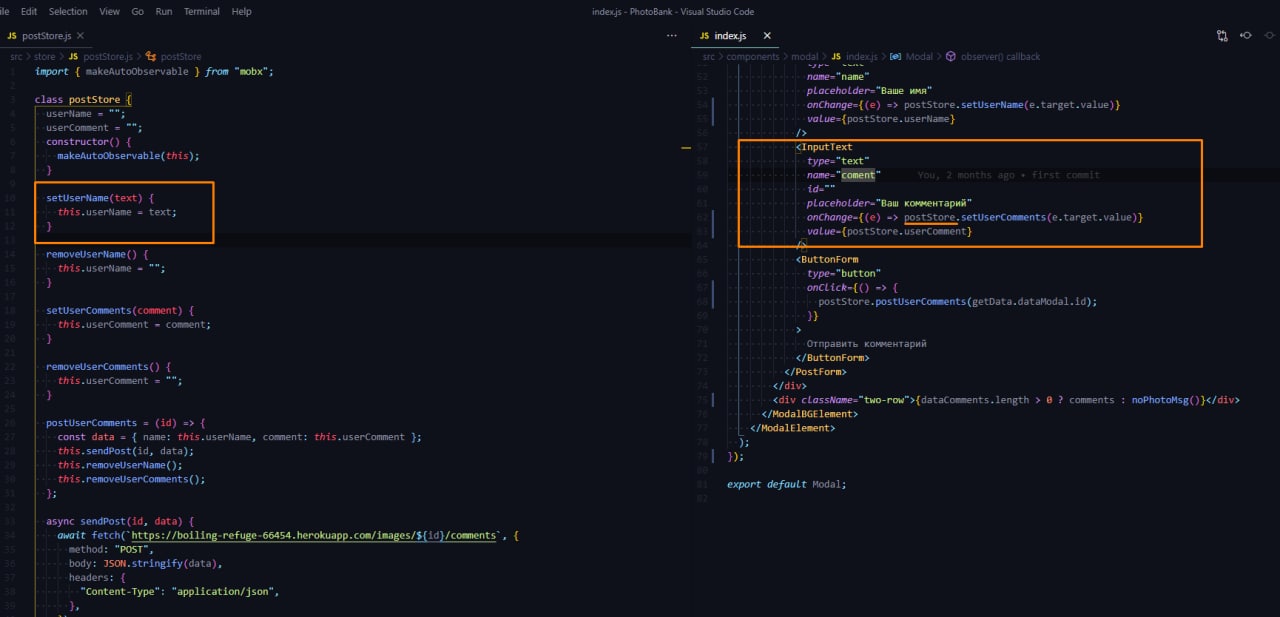Screen dimensions: 1280x617
Task: Open the Run menu
Action: click(x=163, y=11)
